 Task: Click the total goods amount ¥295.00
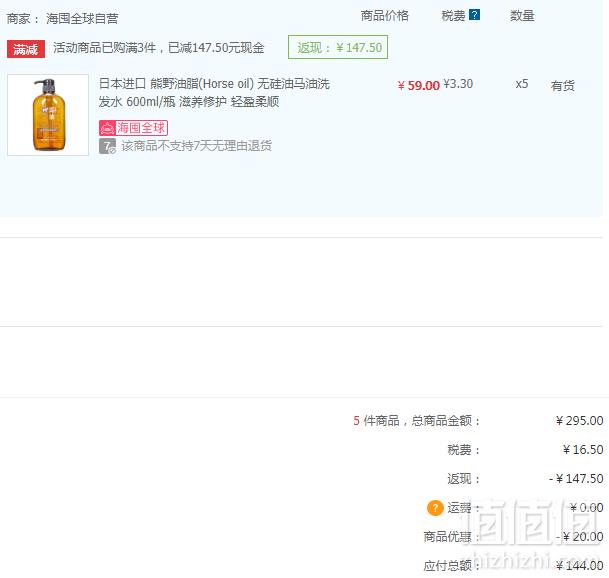579,421
